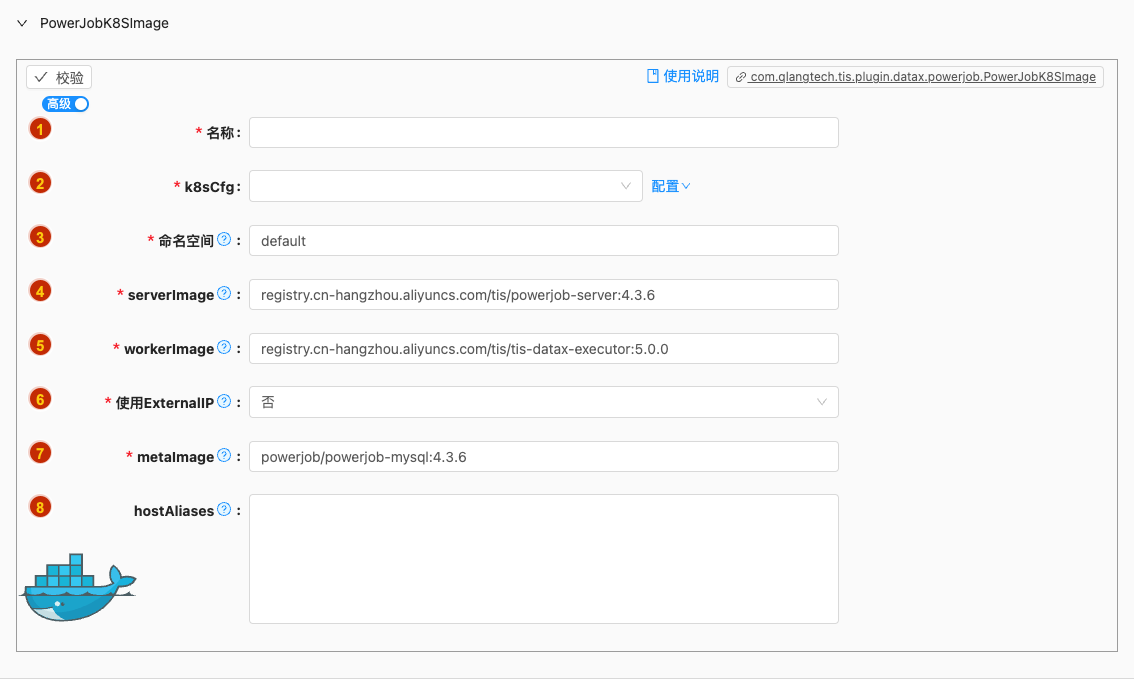1134x679 pixels.
Task: Click the Docker whale logo
Action: [x=78, y=587]
